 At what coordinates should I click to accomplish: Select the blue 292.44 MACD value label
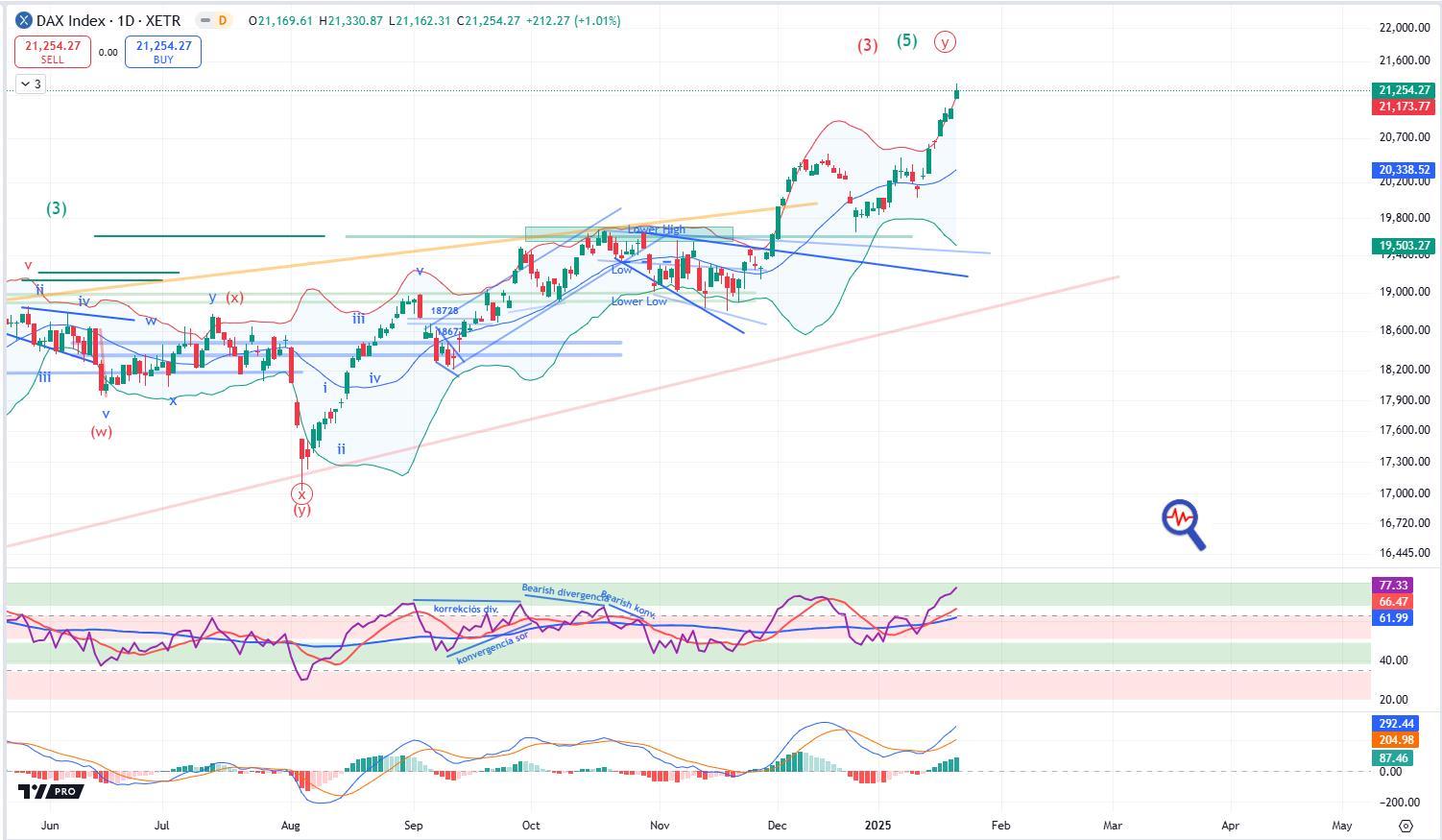pyautogui.click(x=1396, y=724)
